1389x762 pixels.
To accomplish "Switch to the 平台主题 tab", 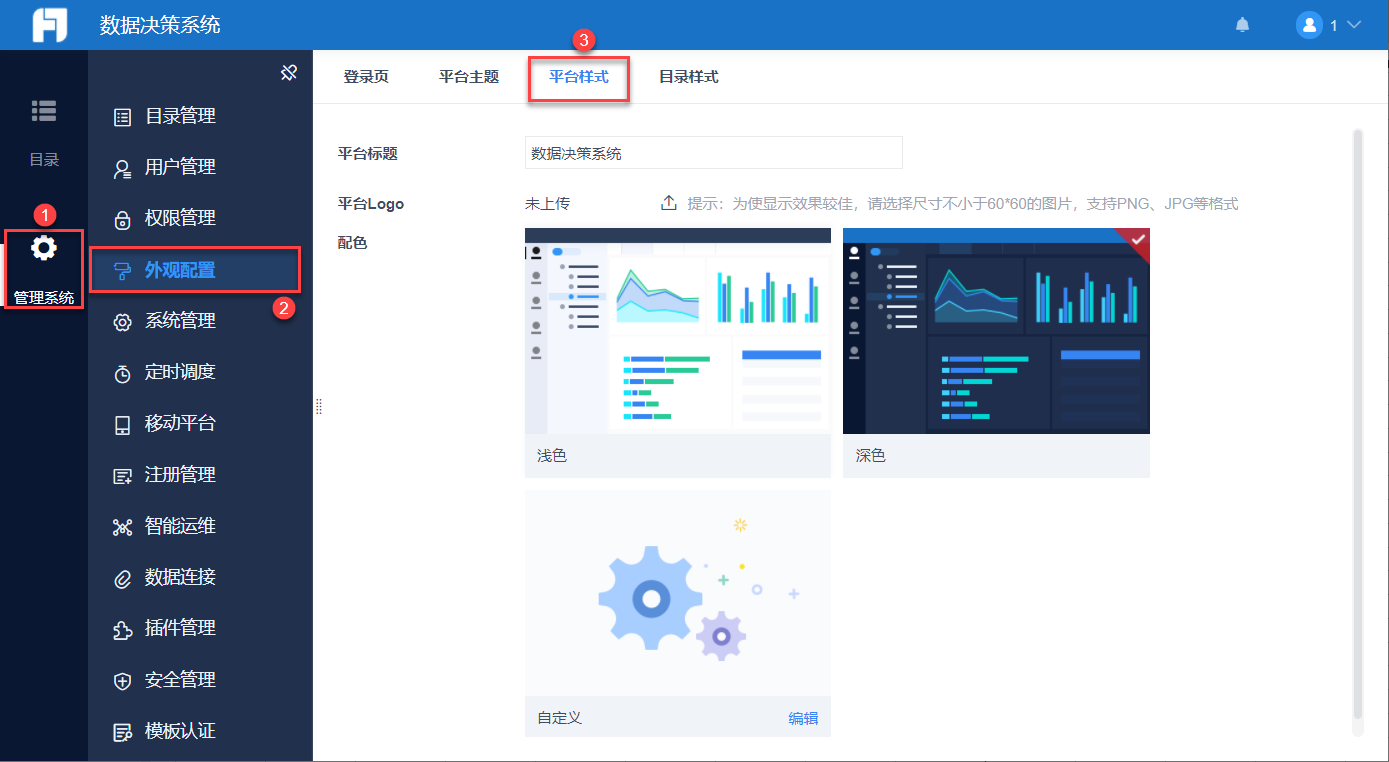I will (x=469, y=77).
